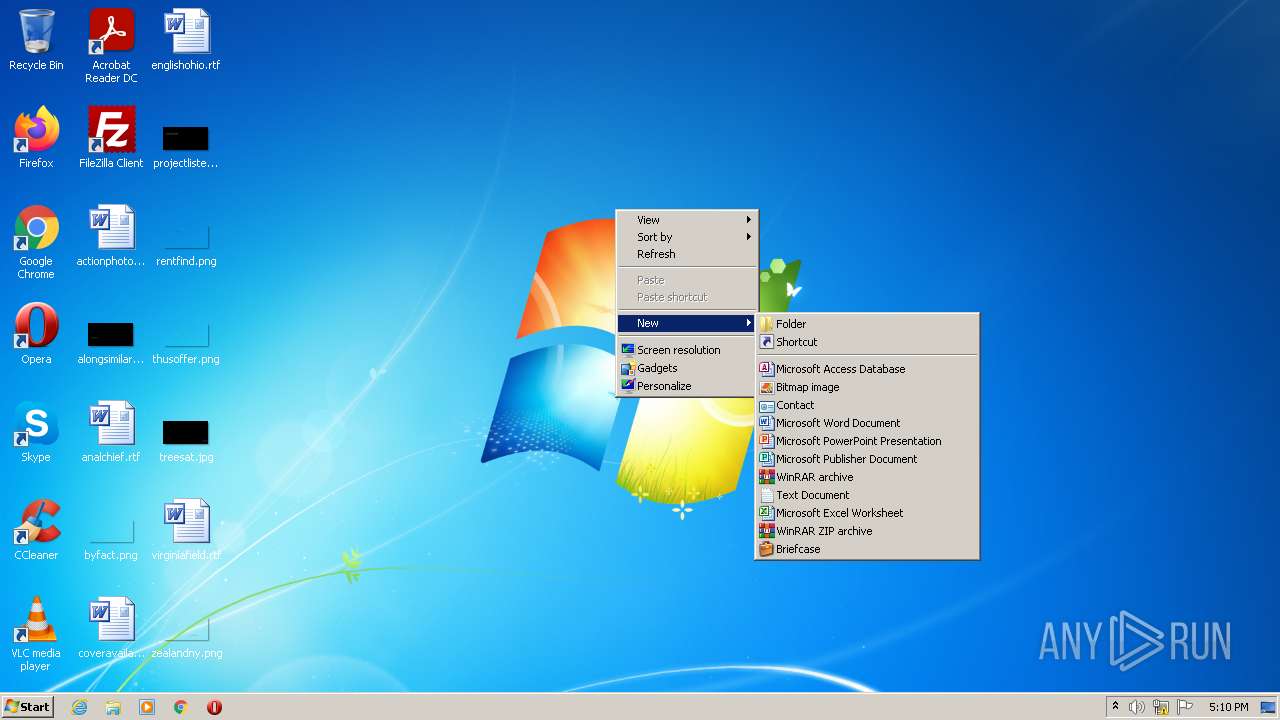Open the New submenu entry
This screenshot has height=720, width=1280.
pos(687,323)
